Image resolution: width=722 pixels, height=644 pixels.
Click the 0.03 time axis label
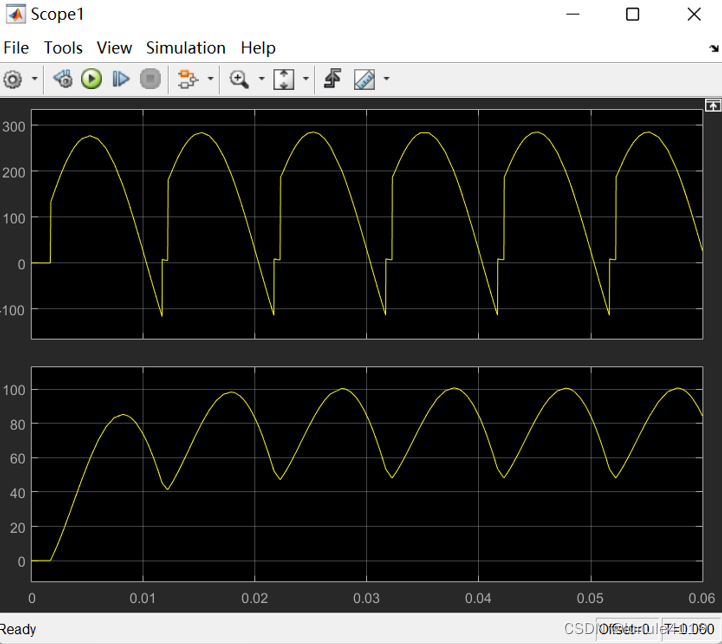366,598
